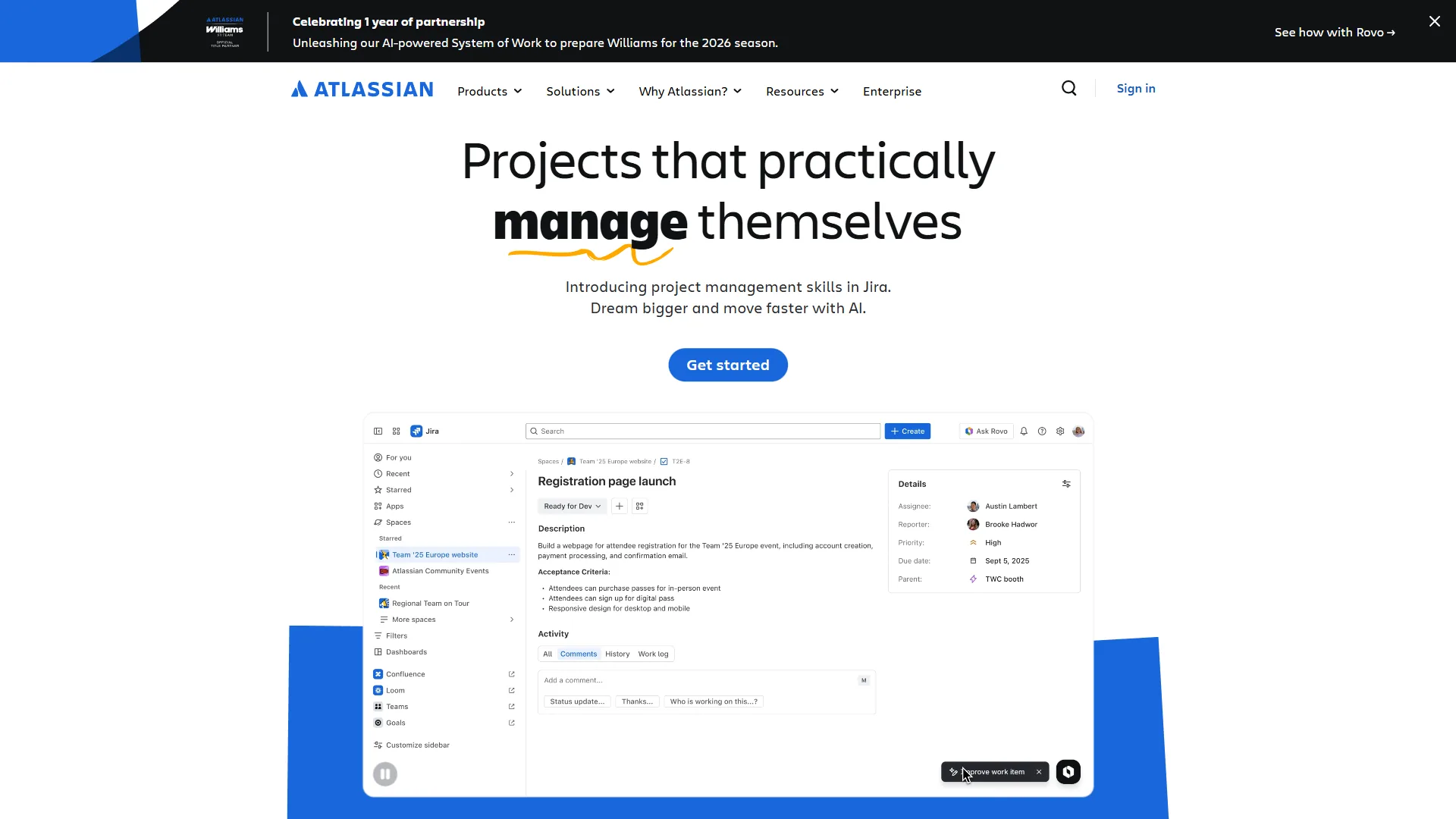Viewport: 1456px width, 819px height.
Task: Close the Williams partnership banner
Action: [1435, 21]
